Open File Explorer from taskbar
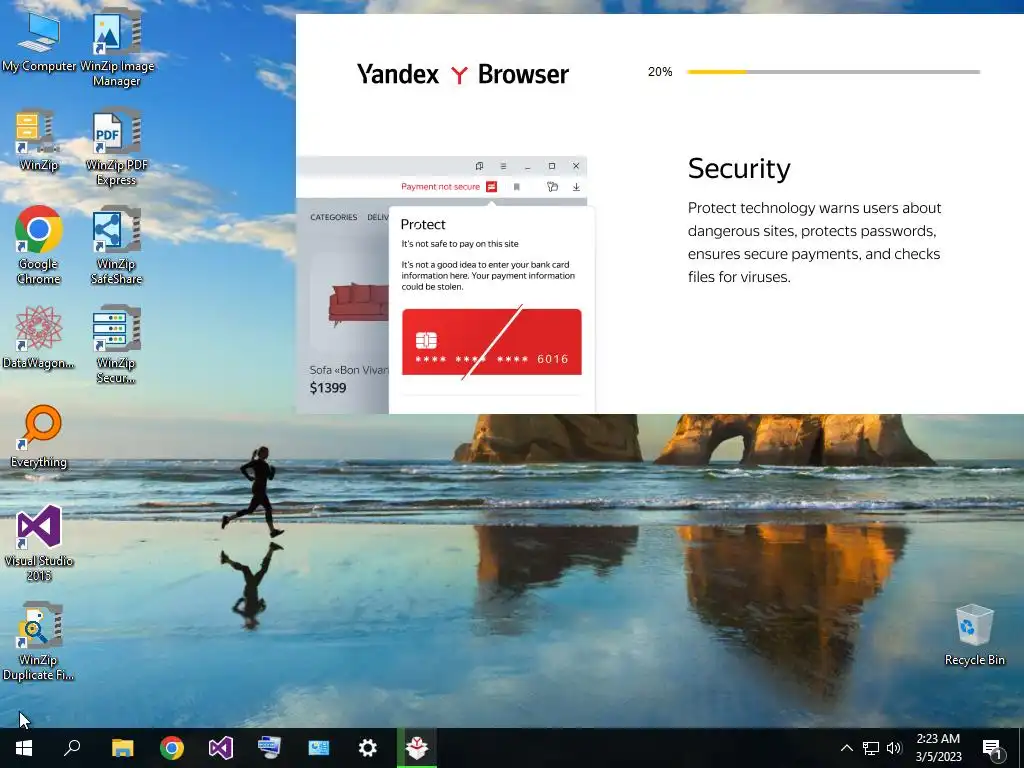Viewport: 1024px width, 768px height. [x=122, y=748]
